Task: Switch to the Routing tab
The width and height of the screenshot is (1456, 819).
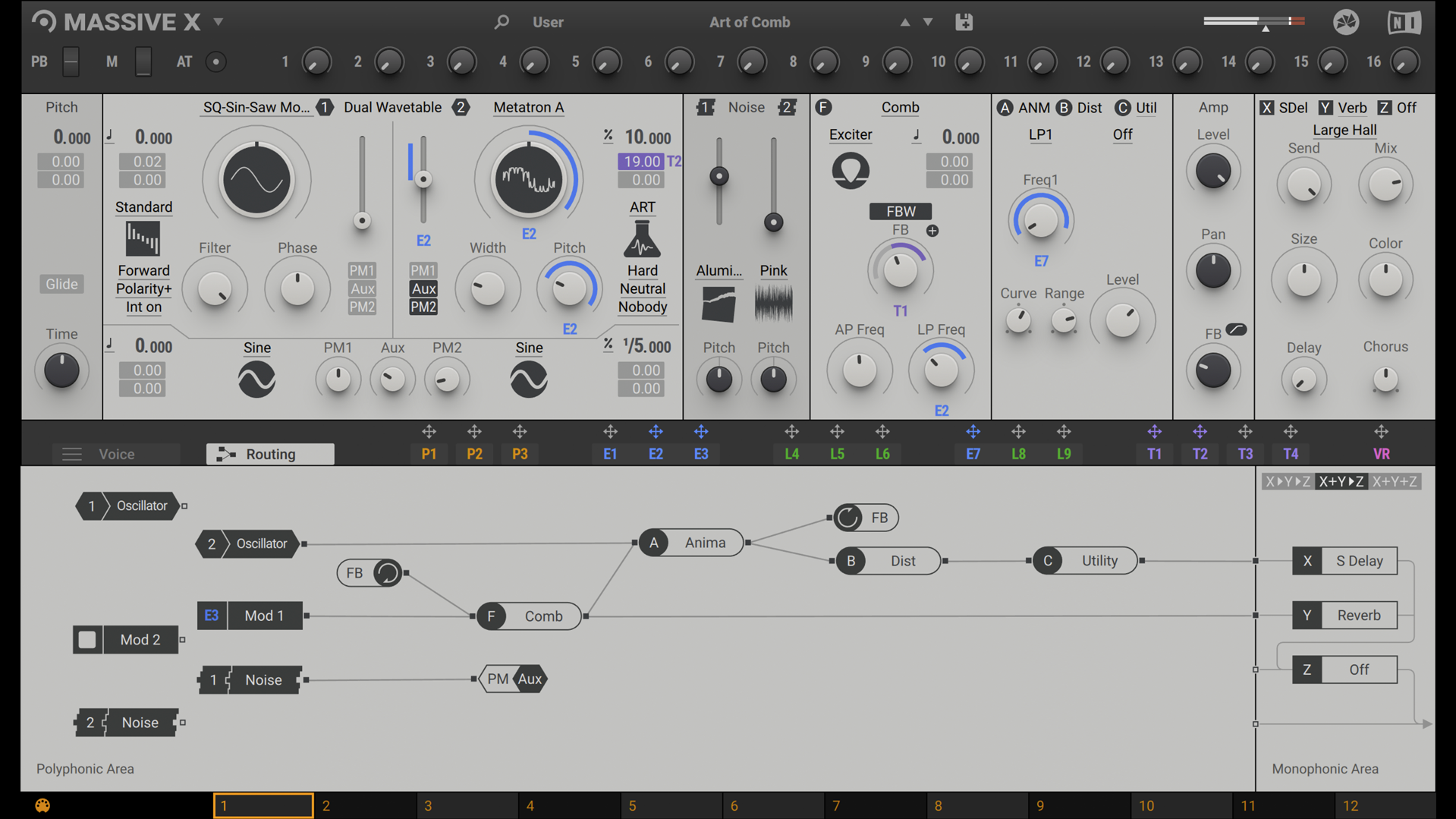Action: (270, 454)
